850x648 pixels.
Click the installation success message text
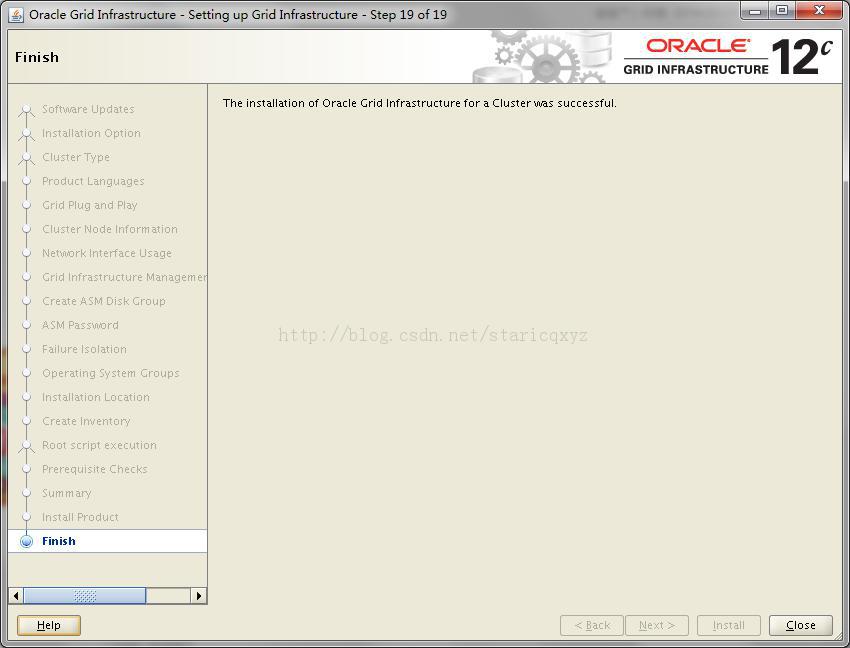tap(420, 103)
